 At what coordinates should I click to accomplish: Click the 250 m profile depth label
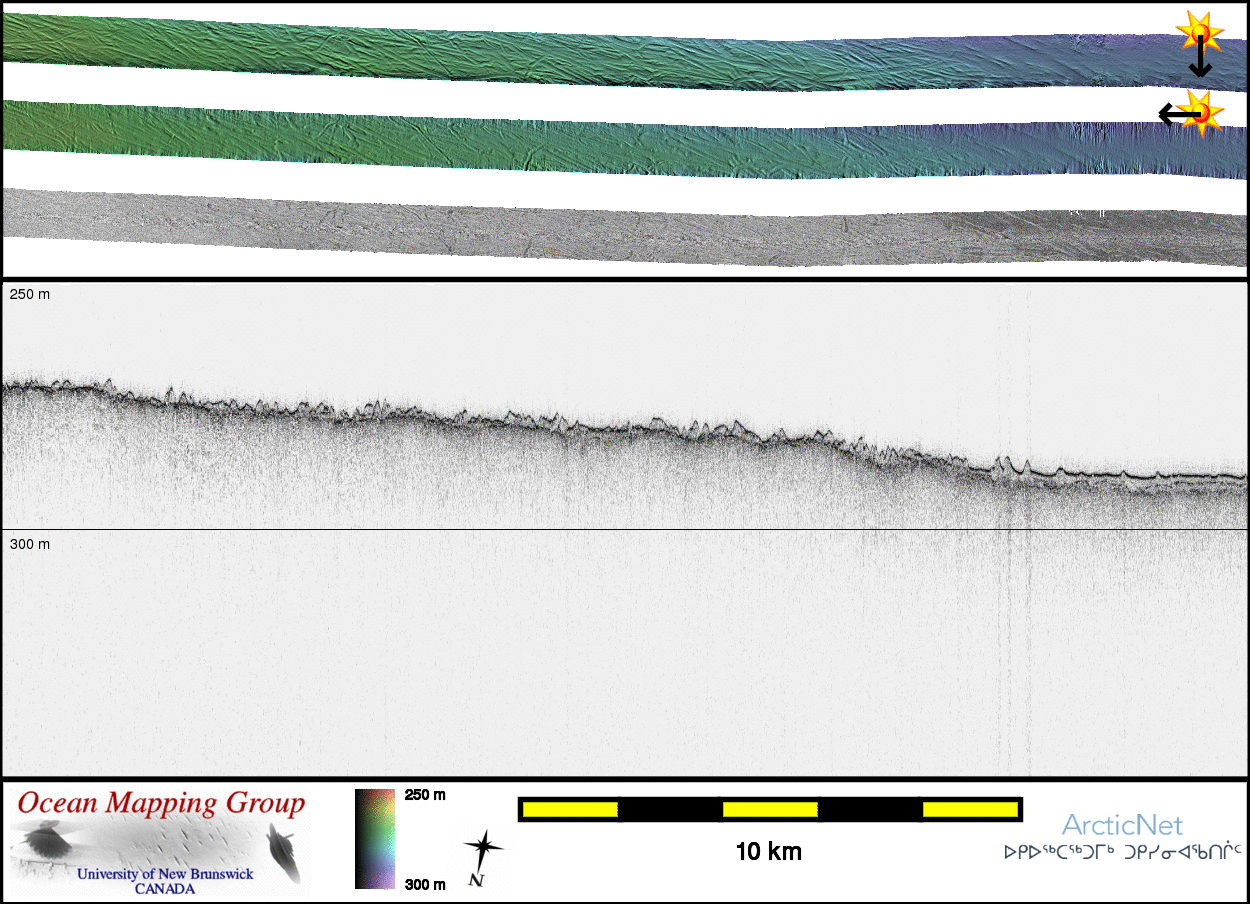[x=29, y=296]
